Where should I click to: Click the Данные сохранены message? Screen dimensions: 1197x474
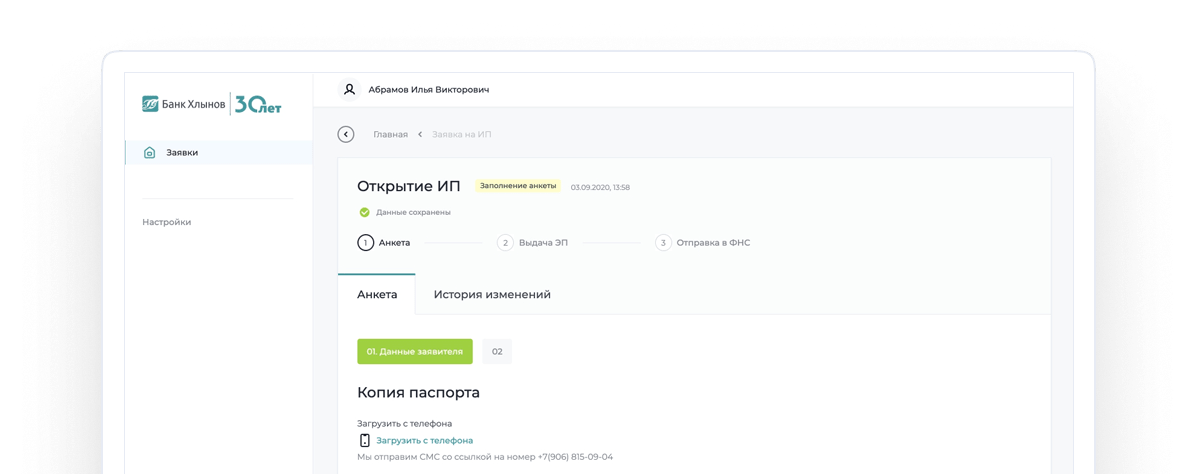point(413,212)
